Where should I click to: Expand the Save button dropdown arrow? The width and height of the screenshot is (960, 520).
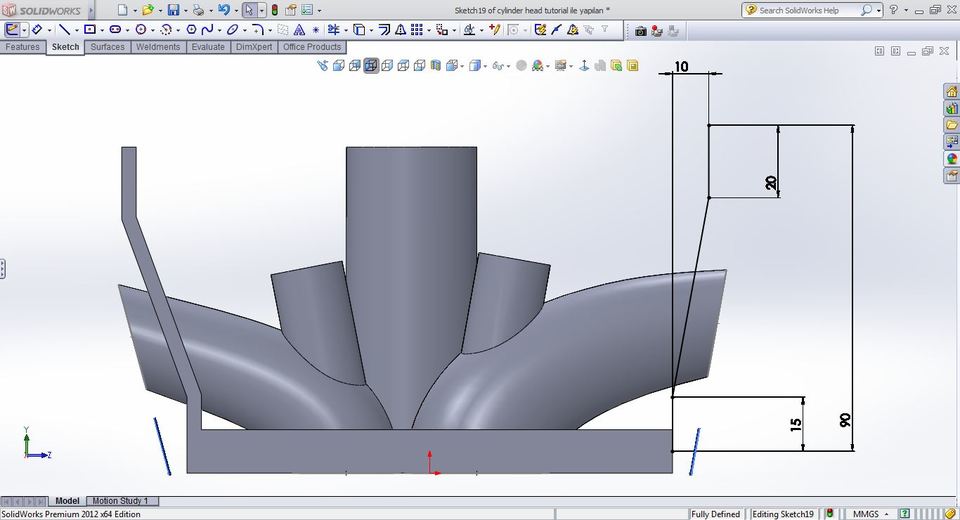pyautogui.click(x=185, y=10)
